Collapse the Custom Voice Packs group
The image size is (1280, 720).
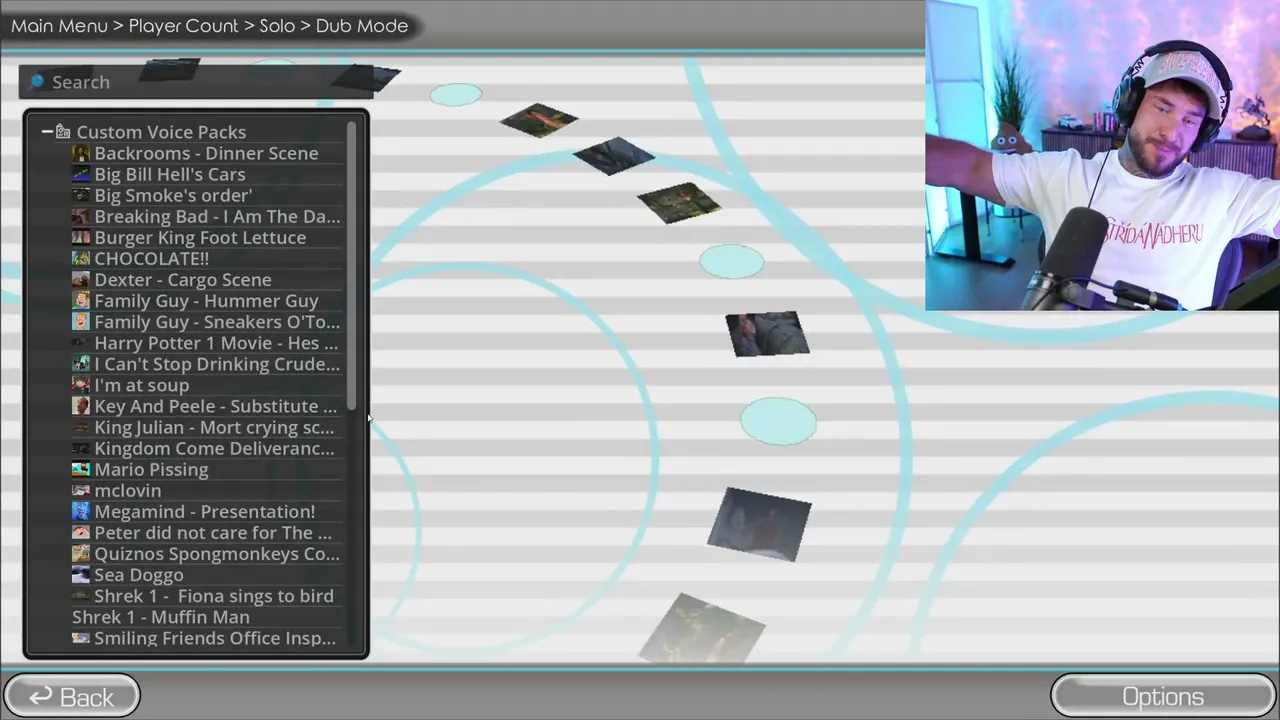(x=46, y=132)
